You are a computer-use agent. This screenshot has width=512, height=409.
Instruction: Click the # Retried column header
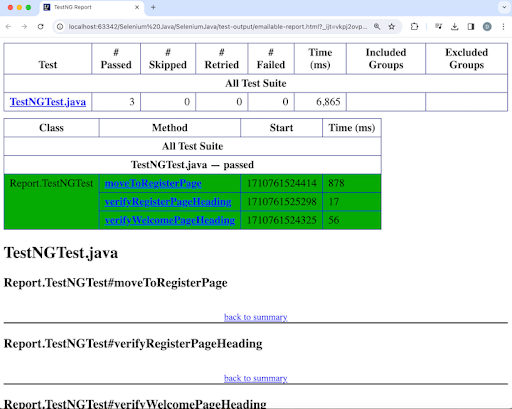(x=222, y=59)
